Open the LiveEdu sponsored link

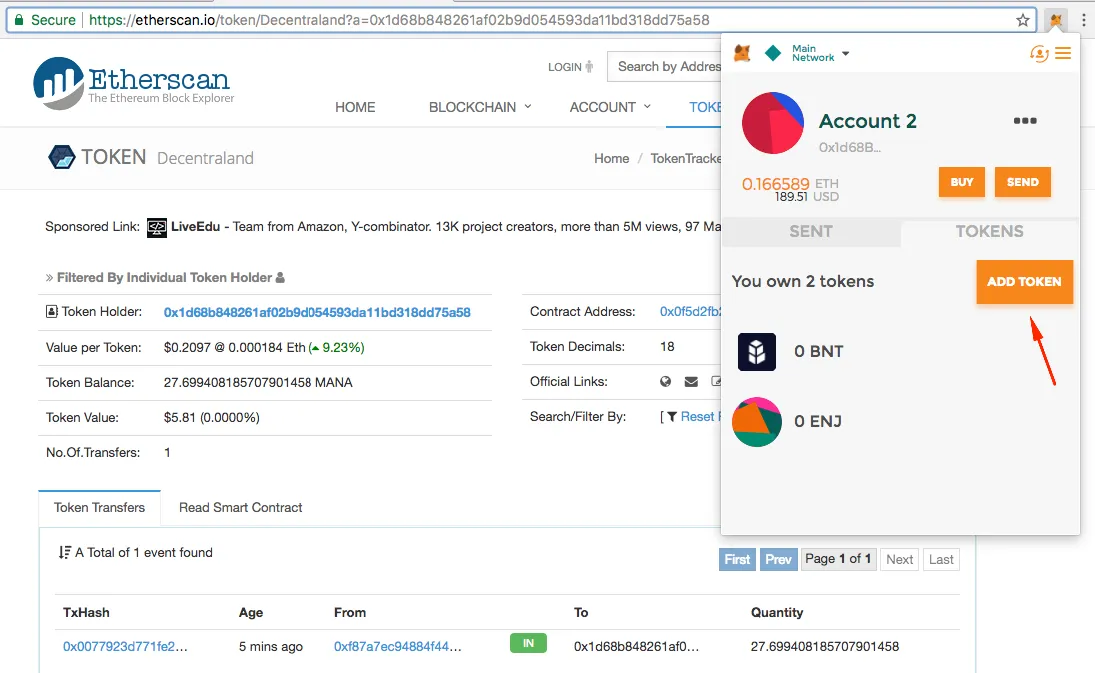pos(196,227)
